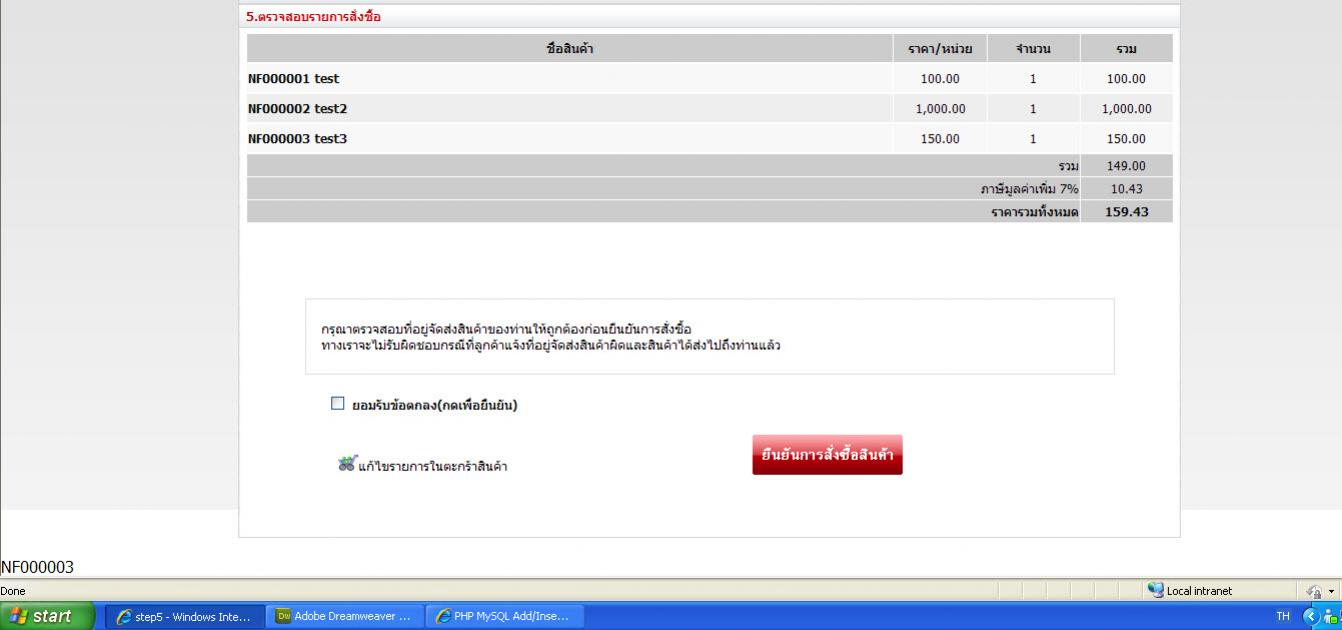Click unit price 1,000.00 of test2
The image size is (1342, 630).
pos(940,109)
